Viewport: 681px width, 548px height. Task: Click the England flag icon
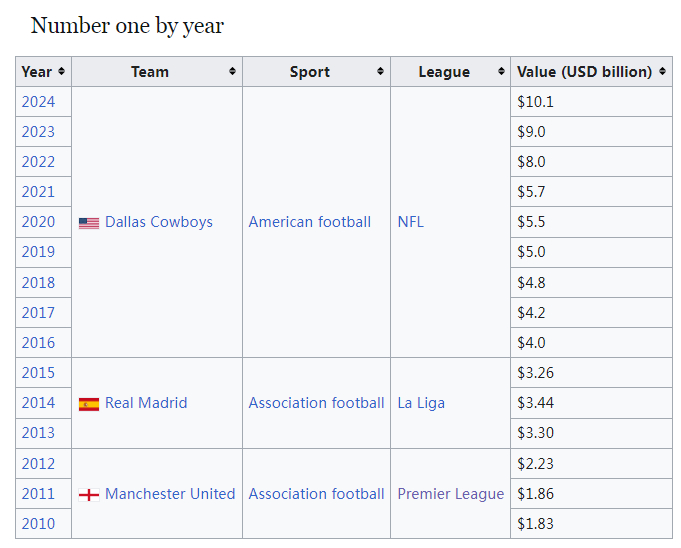coord(89,495)
